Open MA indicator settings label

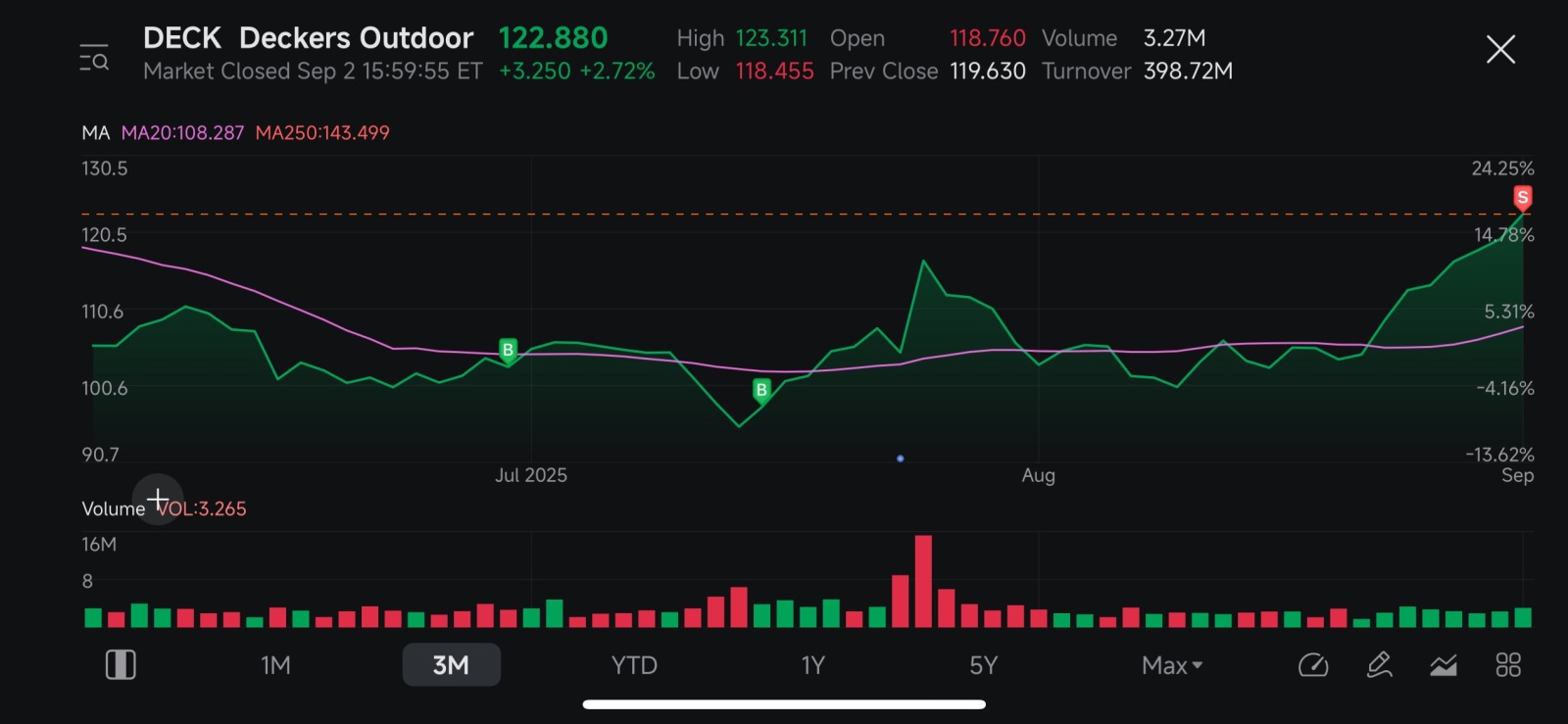(x=96, y=133)
